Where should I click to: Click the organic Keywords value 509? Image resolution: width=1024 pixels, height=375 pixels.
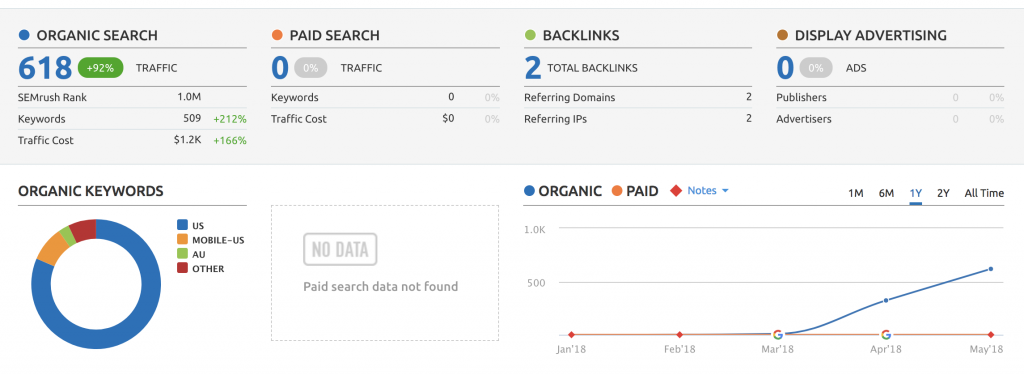192,119
